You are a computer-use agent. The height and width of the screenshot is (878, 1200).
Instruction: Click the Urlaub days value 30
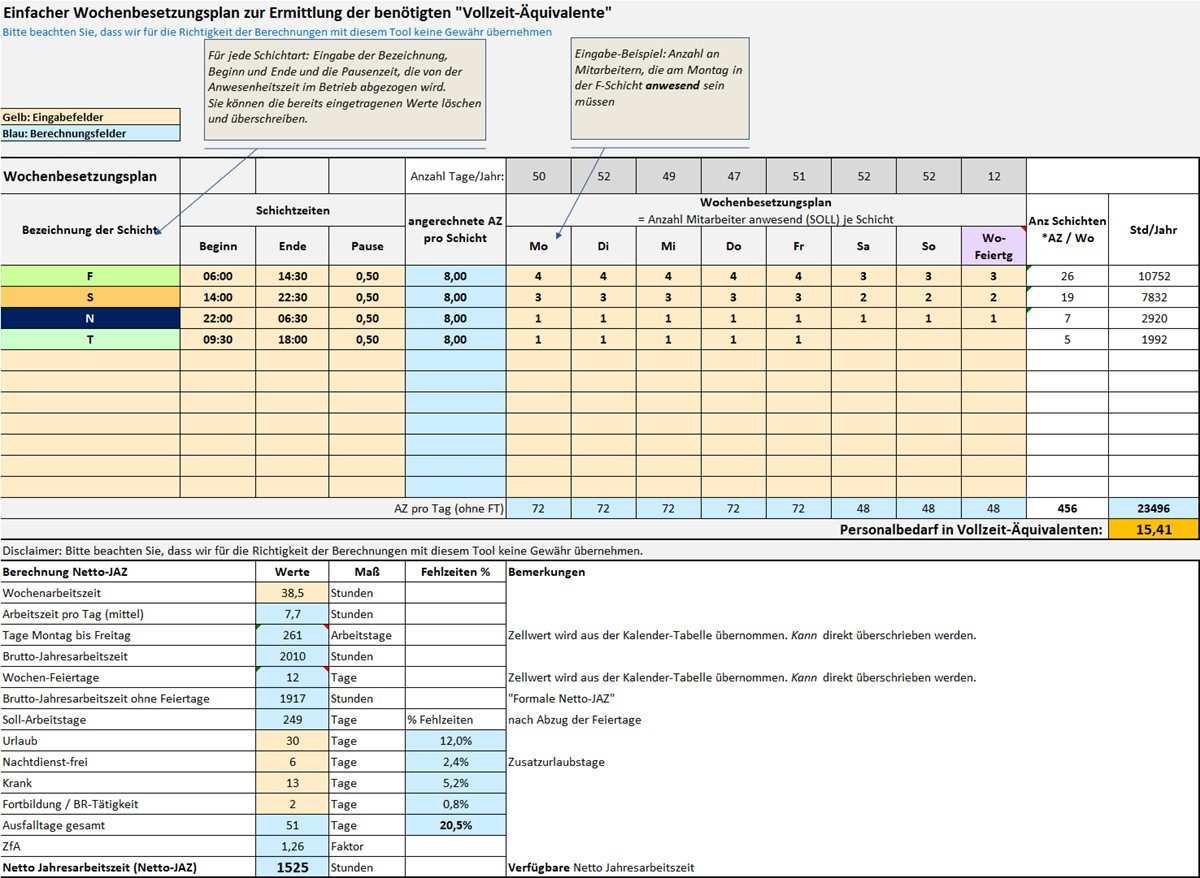pyautogui.click(x=291, y=741)
